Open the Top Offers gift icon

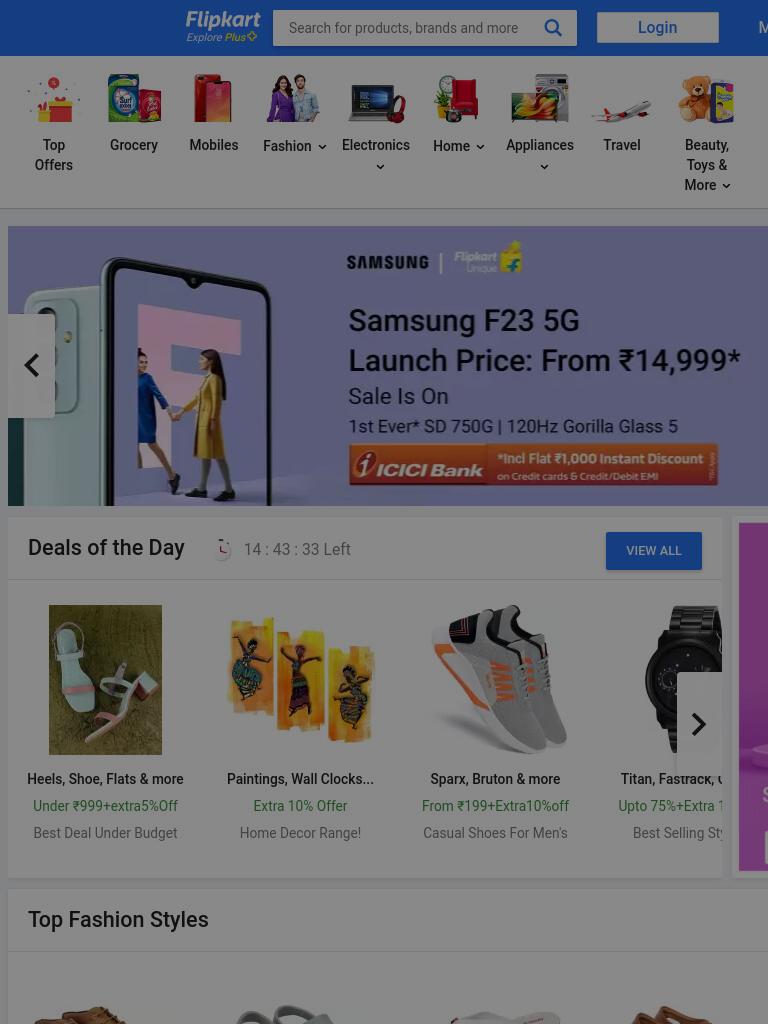[54, 99]
